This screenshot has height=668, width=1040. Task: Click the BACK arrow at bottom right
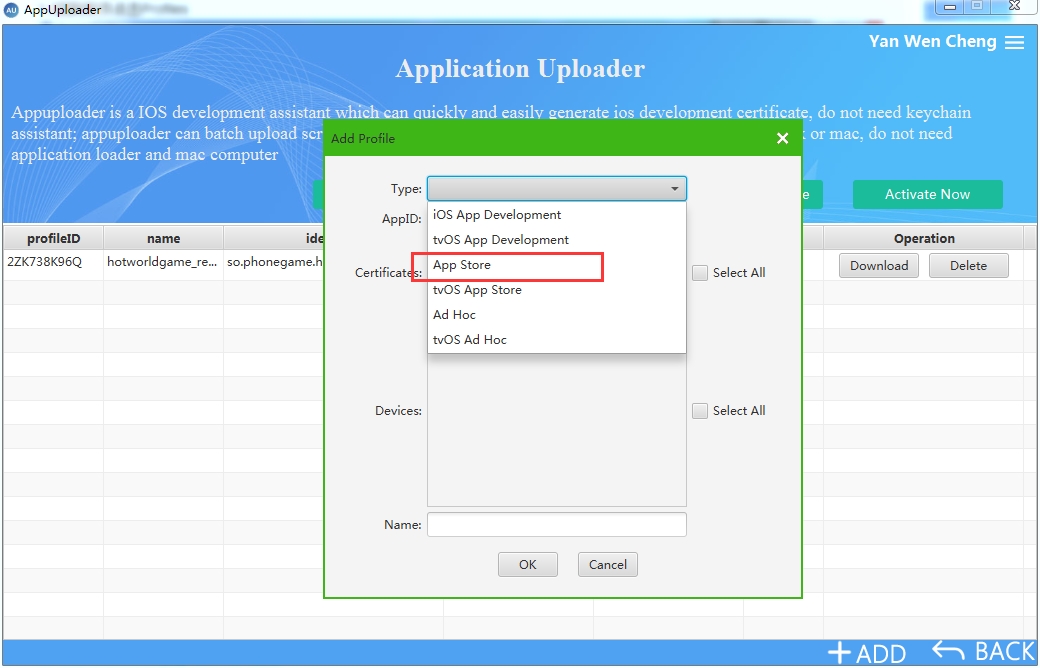pyautogui.click(x=948, y=651)
